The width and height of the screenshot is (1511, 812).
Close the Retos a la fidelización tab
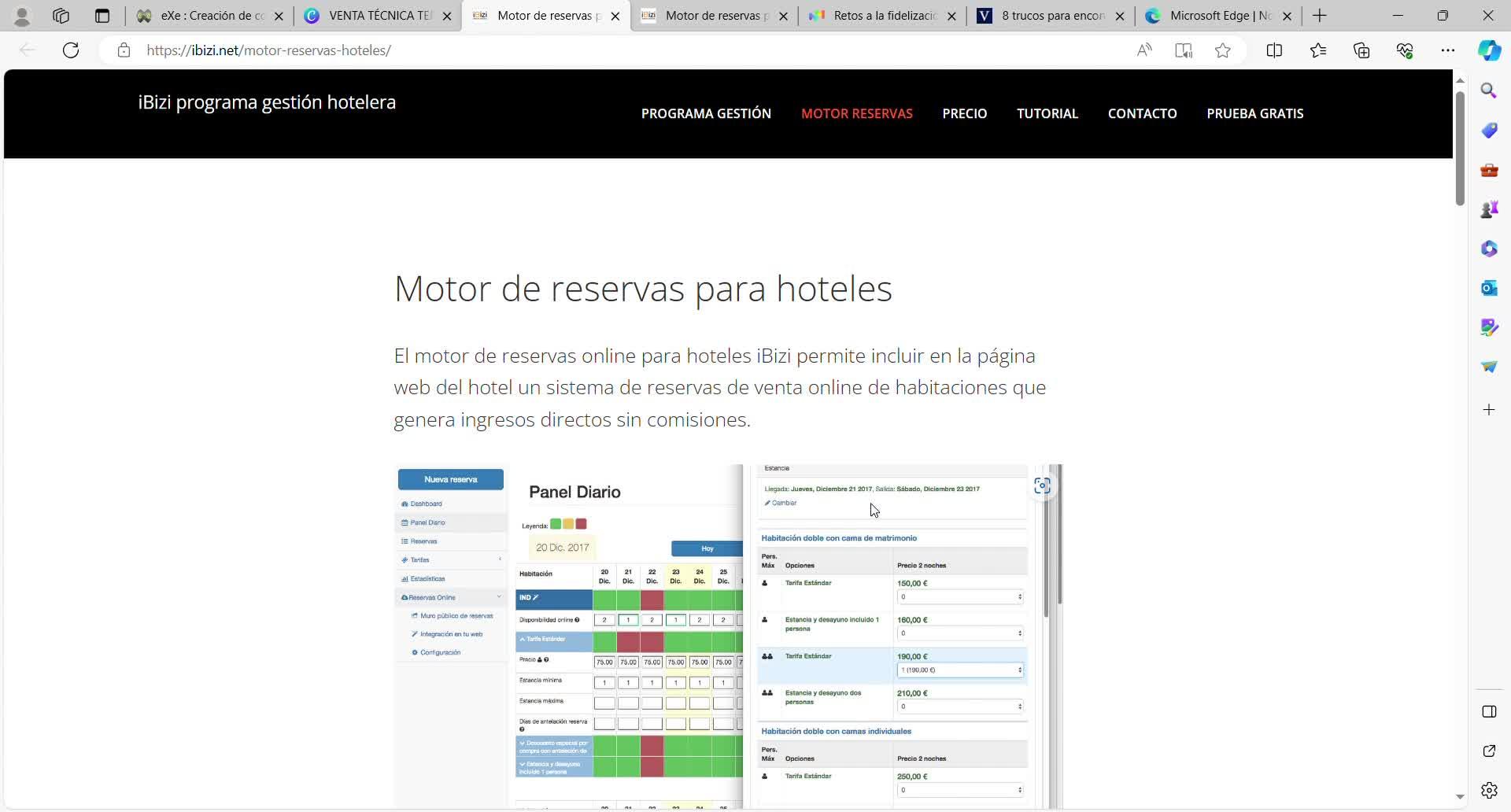click(x=951, y=16)
